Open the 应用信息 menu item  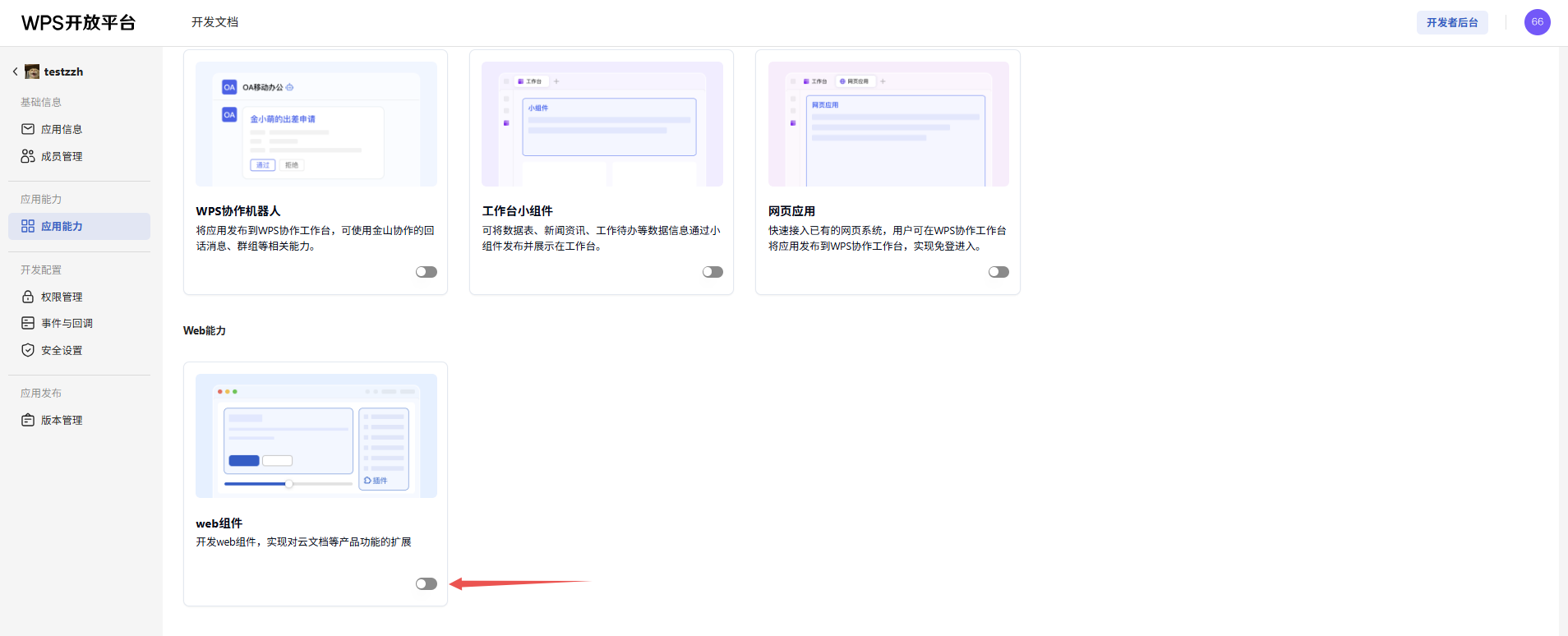point(79,129)
